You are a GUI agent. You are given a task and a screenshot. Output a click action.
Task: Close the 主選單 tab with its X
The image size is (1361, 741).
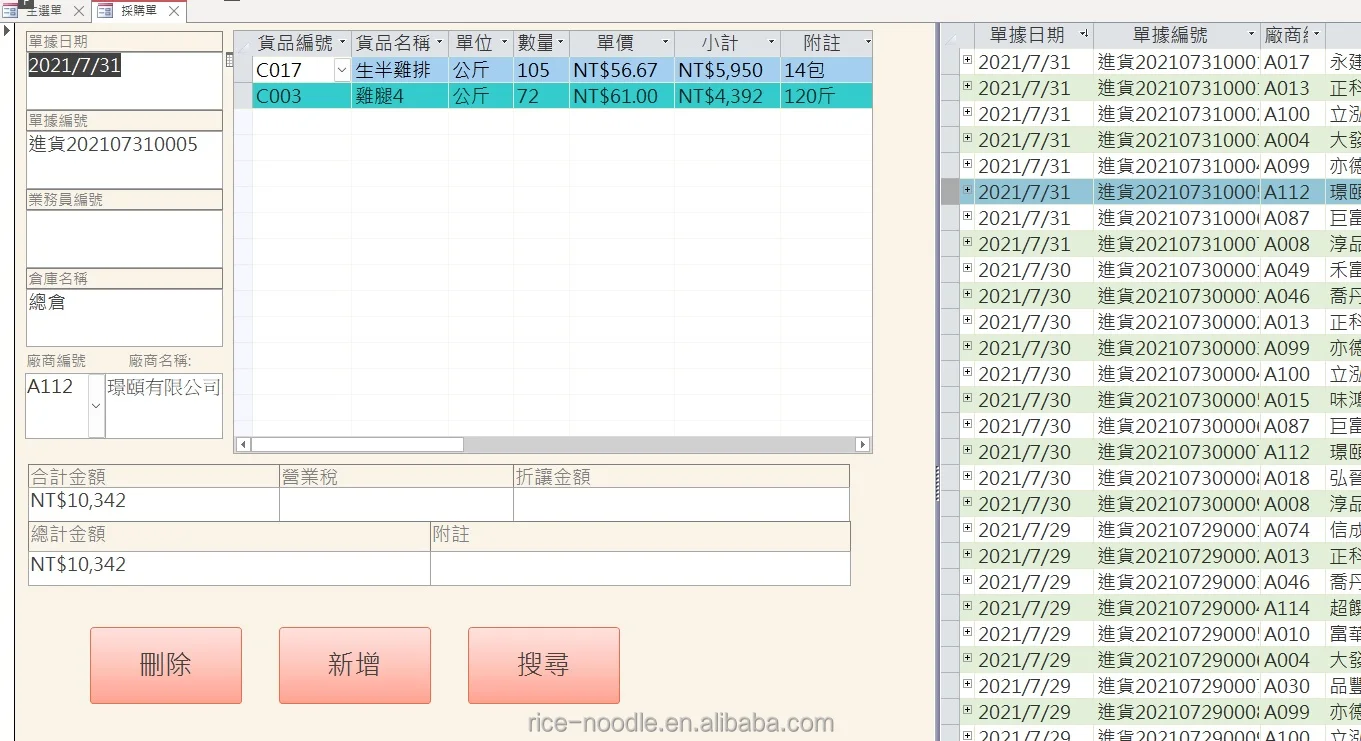(x=79, y=11)
